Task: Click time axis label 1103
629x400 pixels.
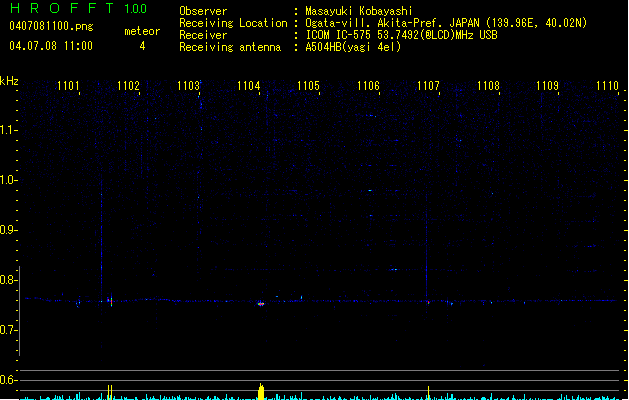Action: (x=188, y=86)
